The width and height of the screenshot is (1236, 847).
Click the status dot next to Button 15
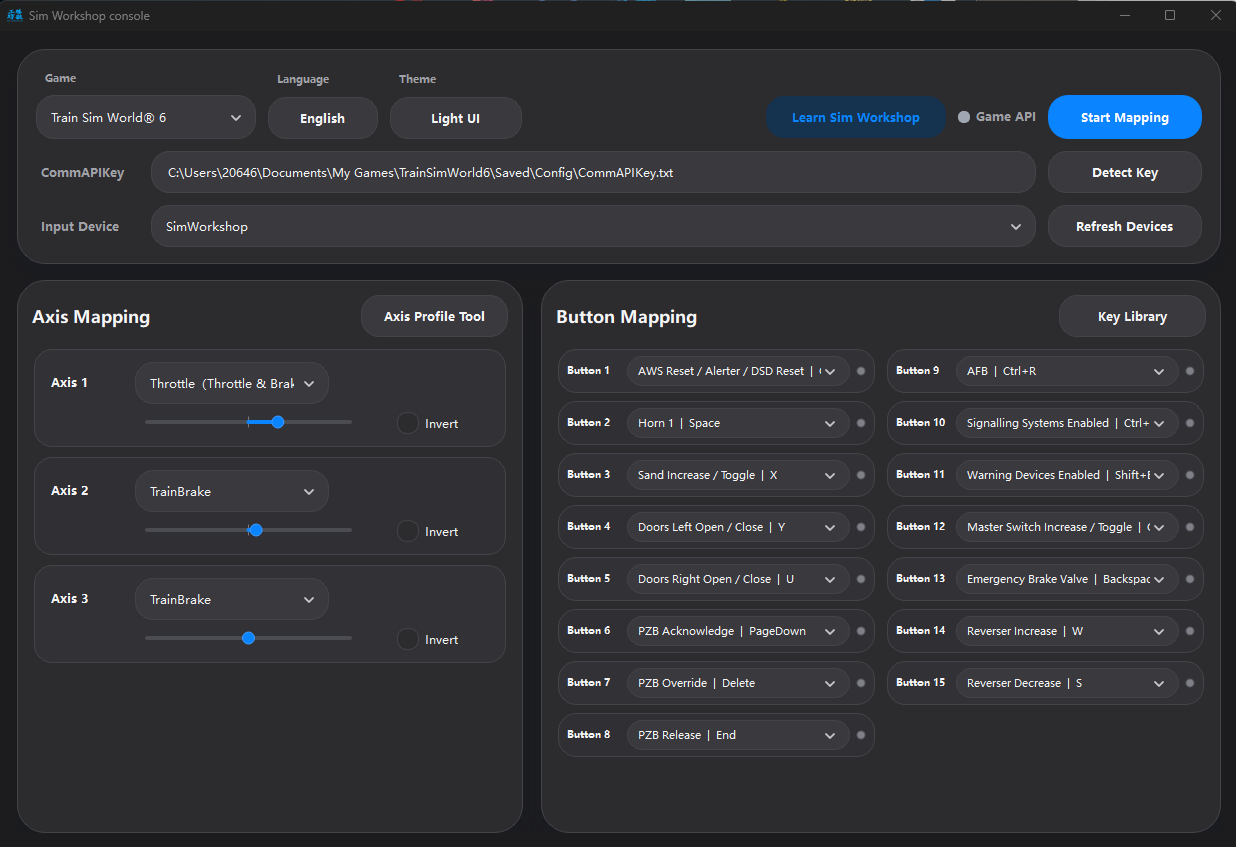(1190, 683)
